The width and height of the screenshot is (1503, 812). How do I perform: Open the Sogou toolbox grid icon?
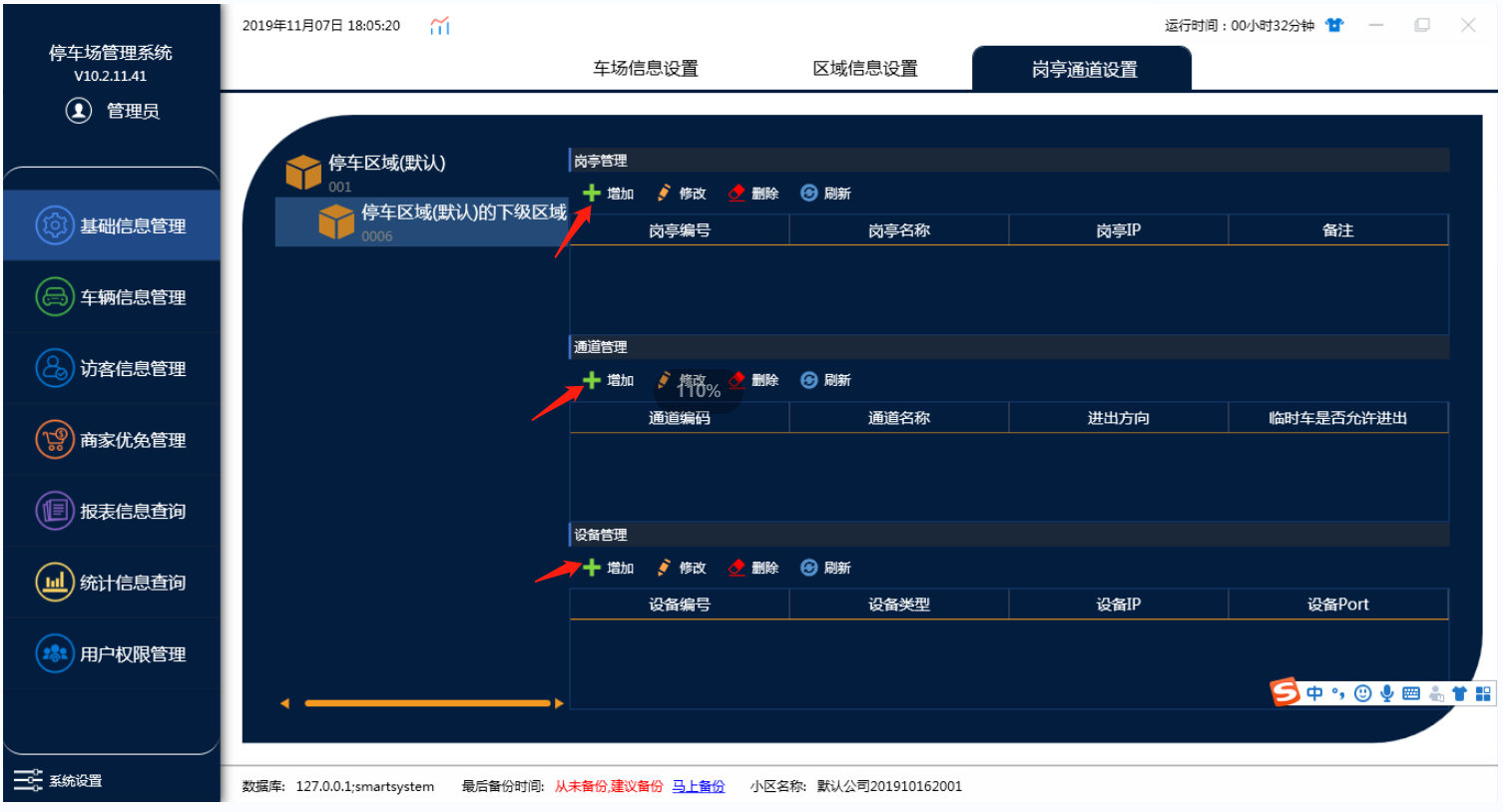[x=1483, y=693]
